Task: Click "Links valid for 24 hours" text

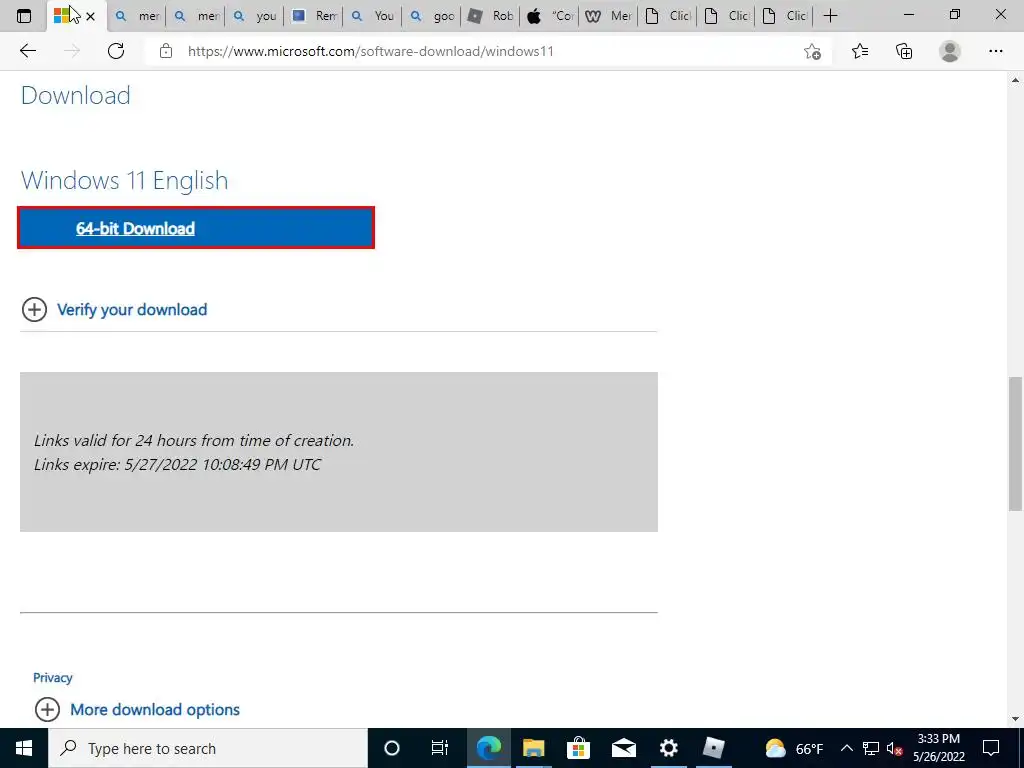Action: (194, 441)
